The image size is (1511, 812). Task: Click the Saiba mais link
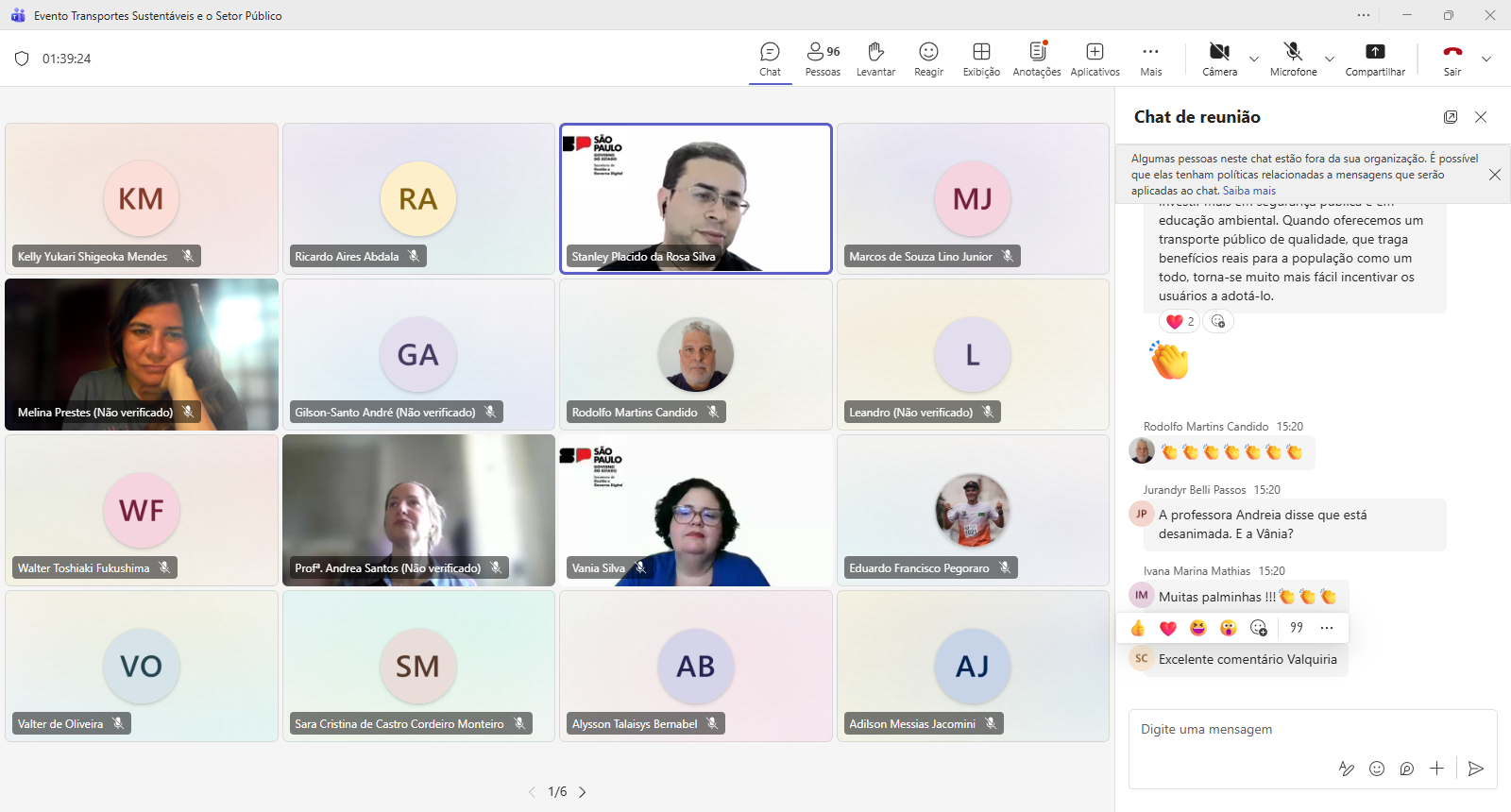coord(1248,191)
